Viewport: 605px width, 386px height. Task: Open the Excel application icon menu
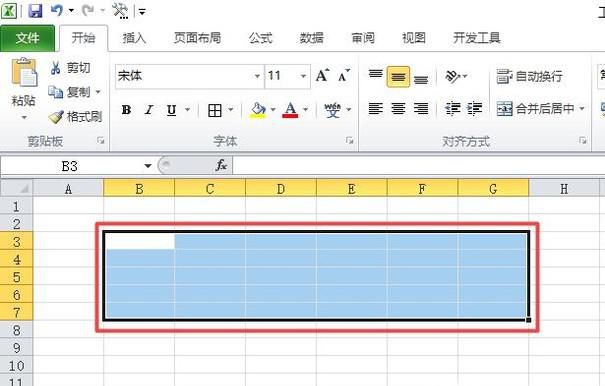8,10
